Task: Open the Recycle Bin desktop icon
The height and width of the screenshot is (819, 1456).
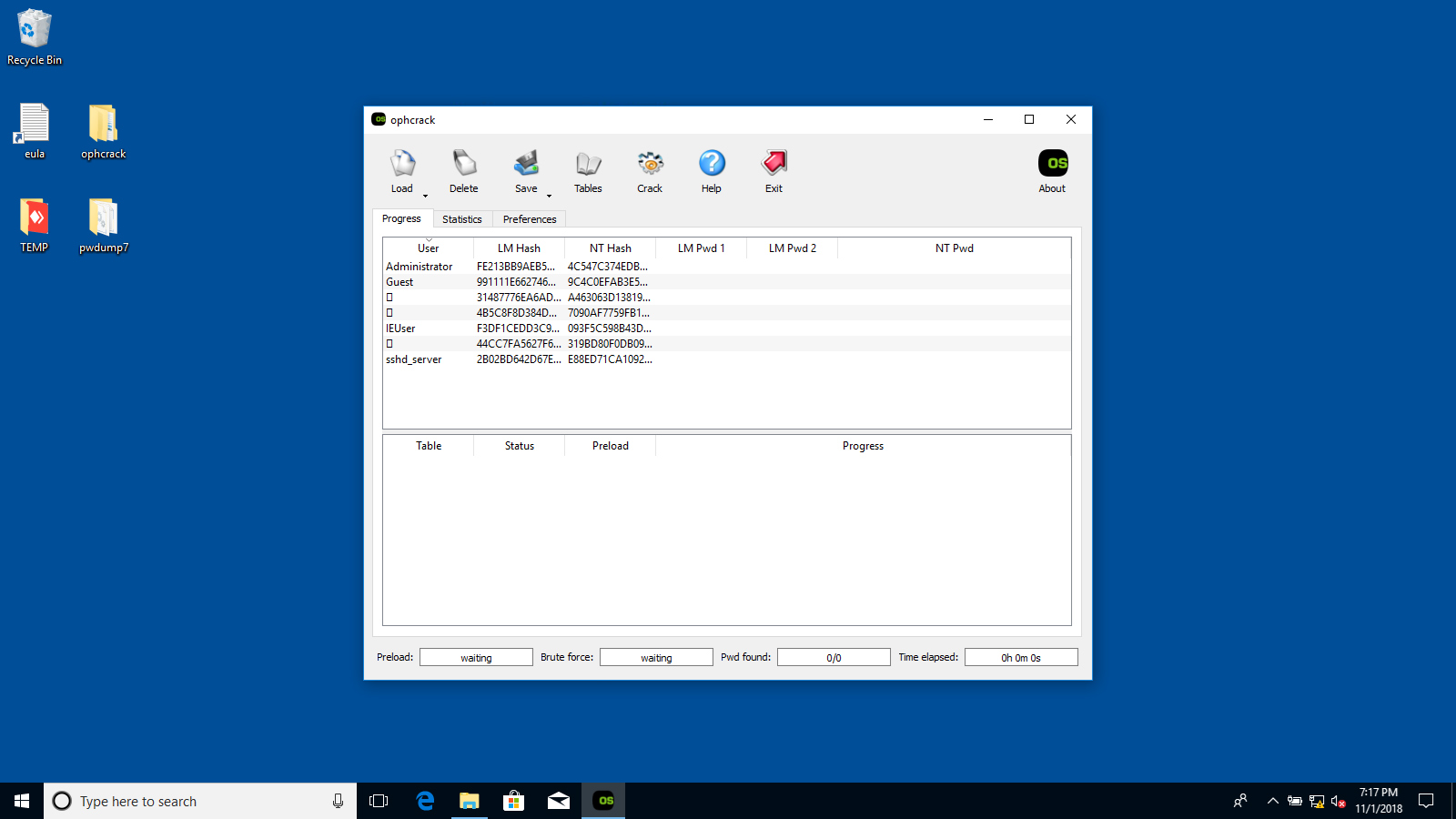Action: (35, 37)
